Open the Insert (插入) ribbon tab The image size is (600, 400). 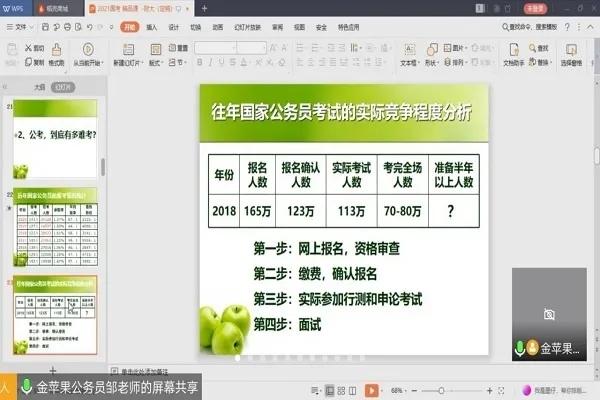[151, 27]
